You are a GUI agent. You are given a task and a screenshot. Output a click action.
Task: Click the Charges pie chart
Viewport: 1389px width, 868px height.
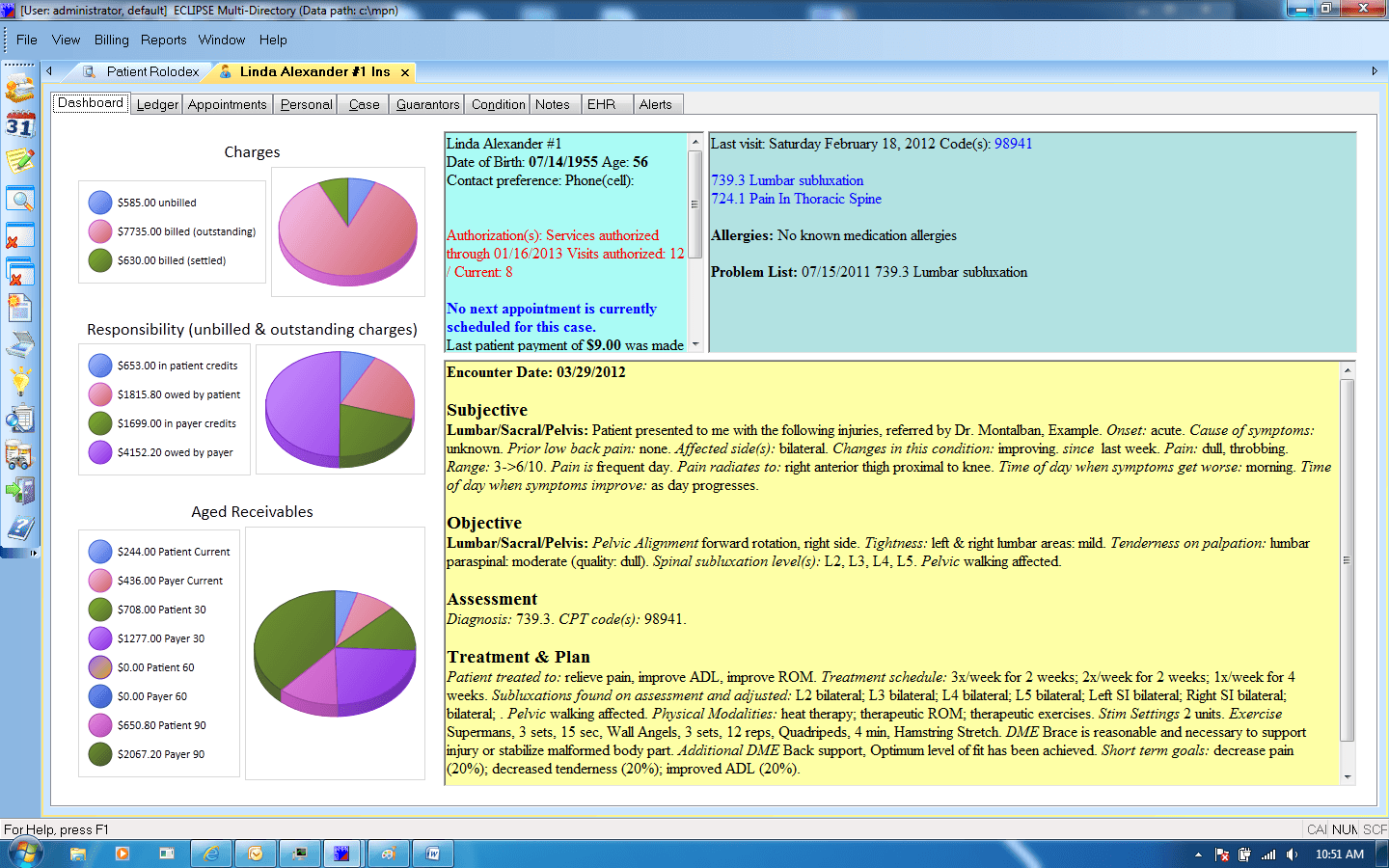[347, 229]
